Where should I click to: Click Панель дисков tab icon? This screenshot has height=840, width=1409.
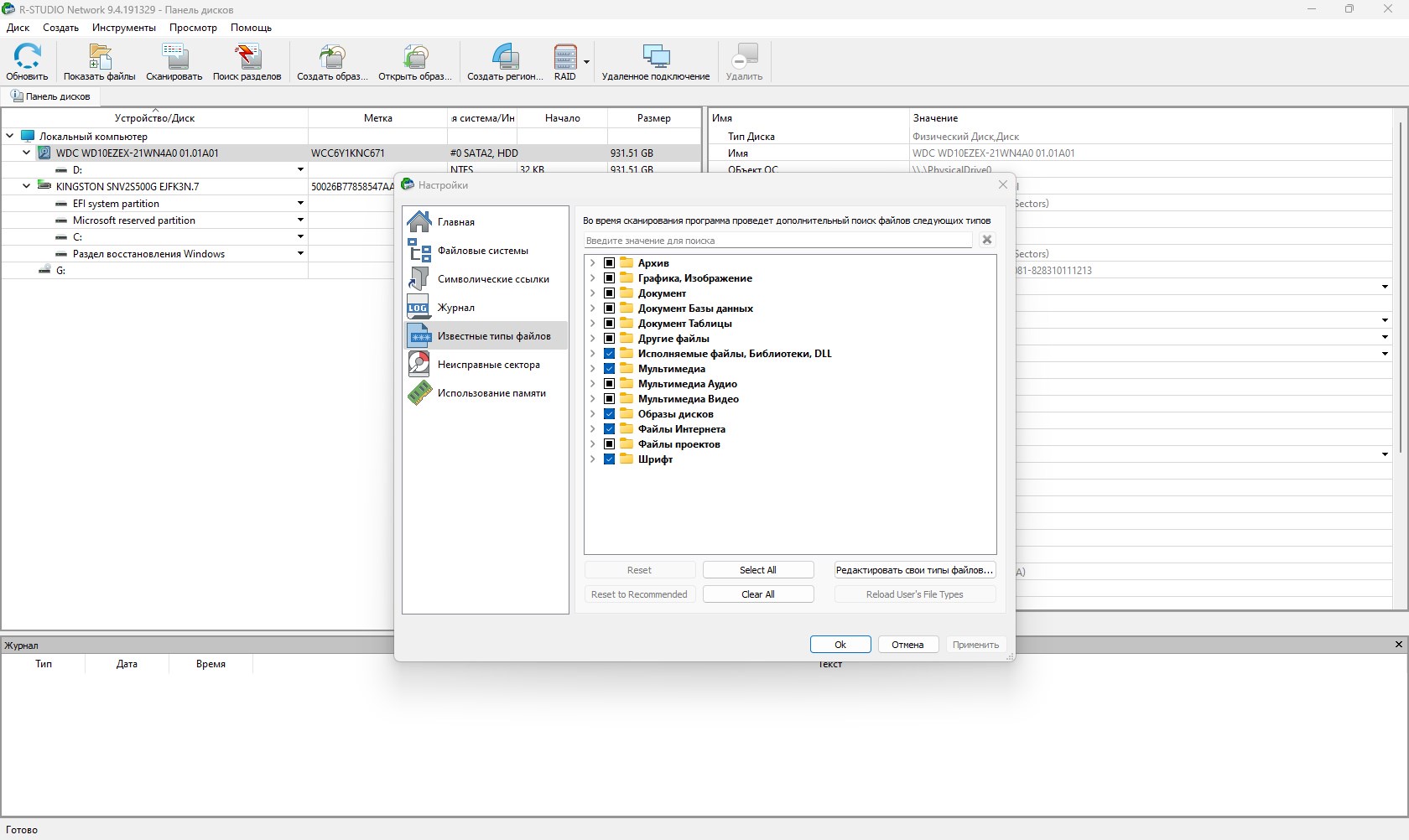tap(17, 96)
